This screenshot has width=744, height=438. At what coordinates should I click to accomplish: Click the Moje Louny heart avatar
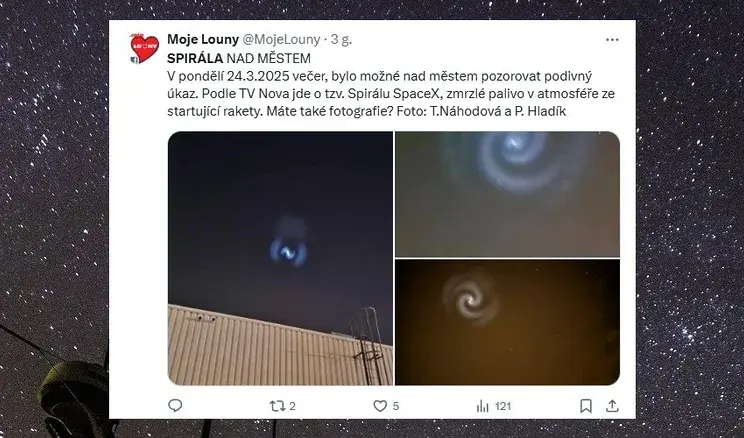tap(144, 48)
